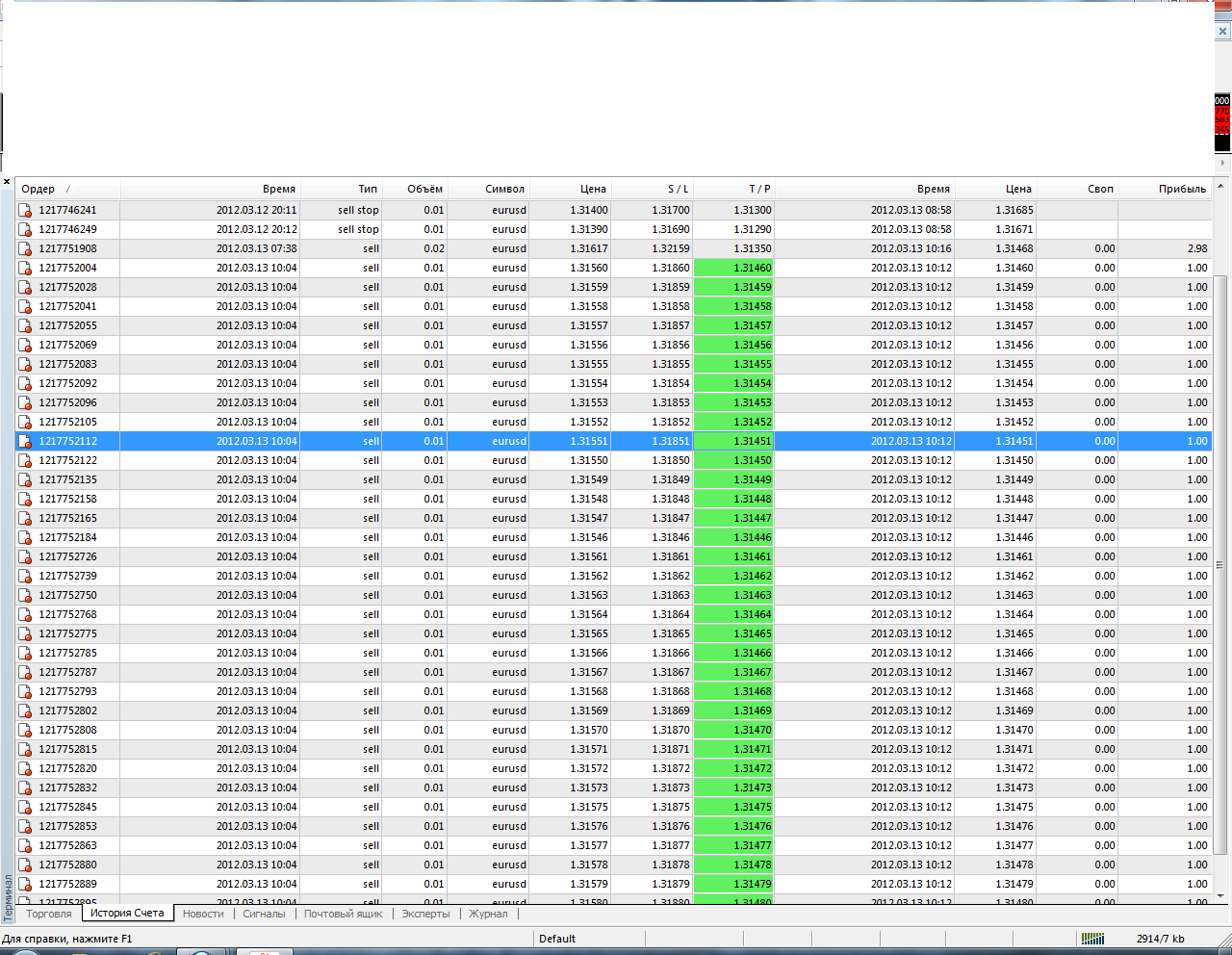Viewport: 1232px width, 955px height.
Task: Select order row 1217752832
Action: click(x=614, y=787)
